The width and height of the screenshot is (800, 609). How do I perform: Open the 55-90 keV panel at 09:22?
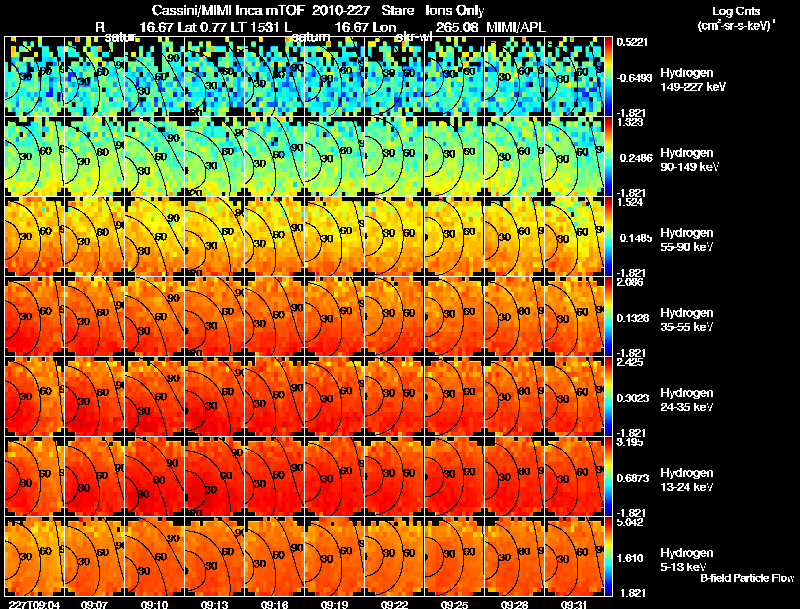tap(395, 237)
